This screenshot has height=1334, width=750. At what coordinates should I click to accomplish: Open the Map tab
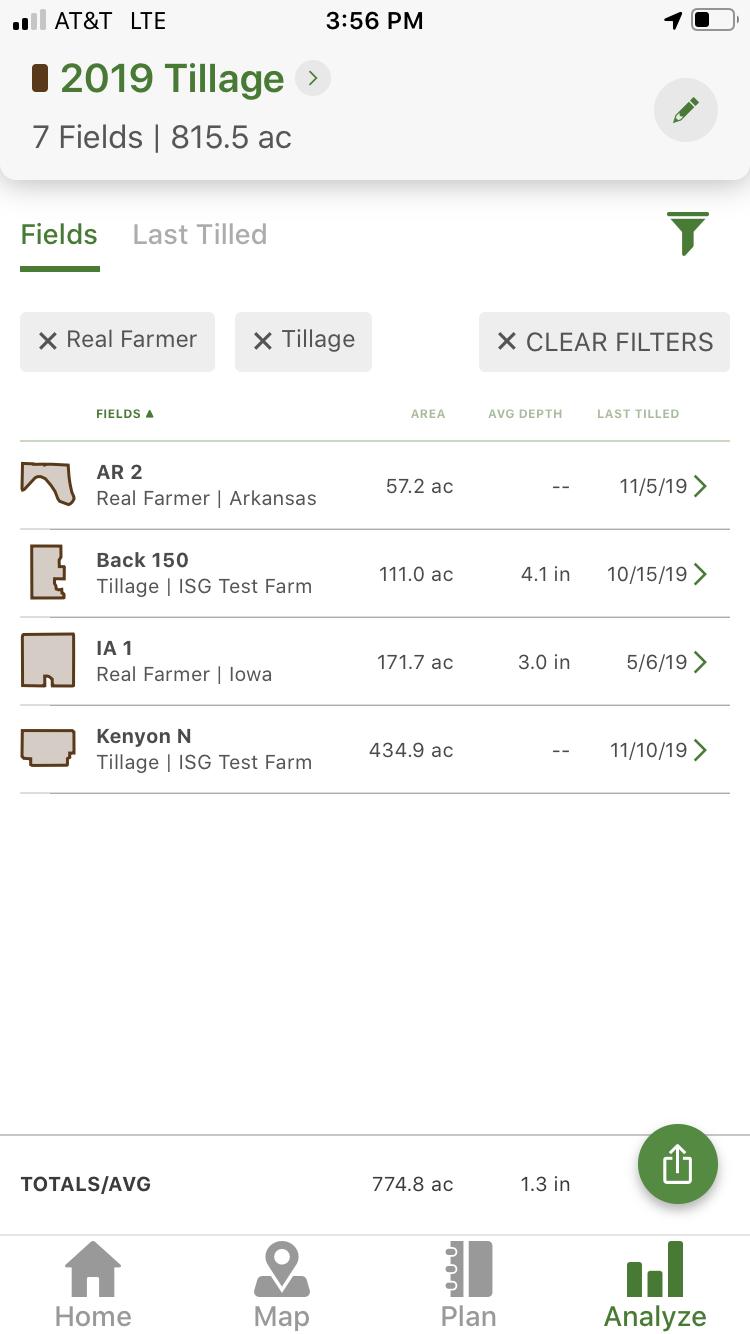click(281, 1285)
